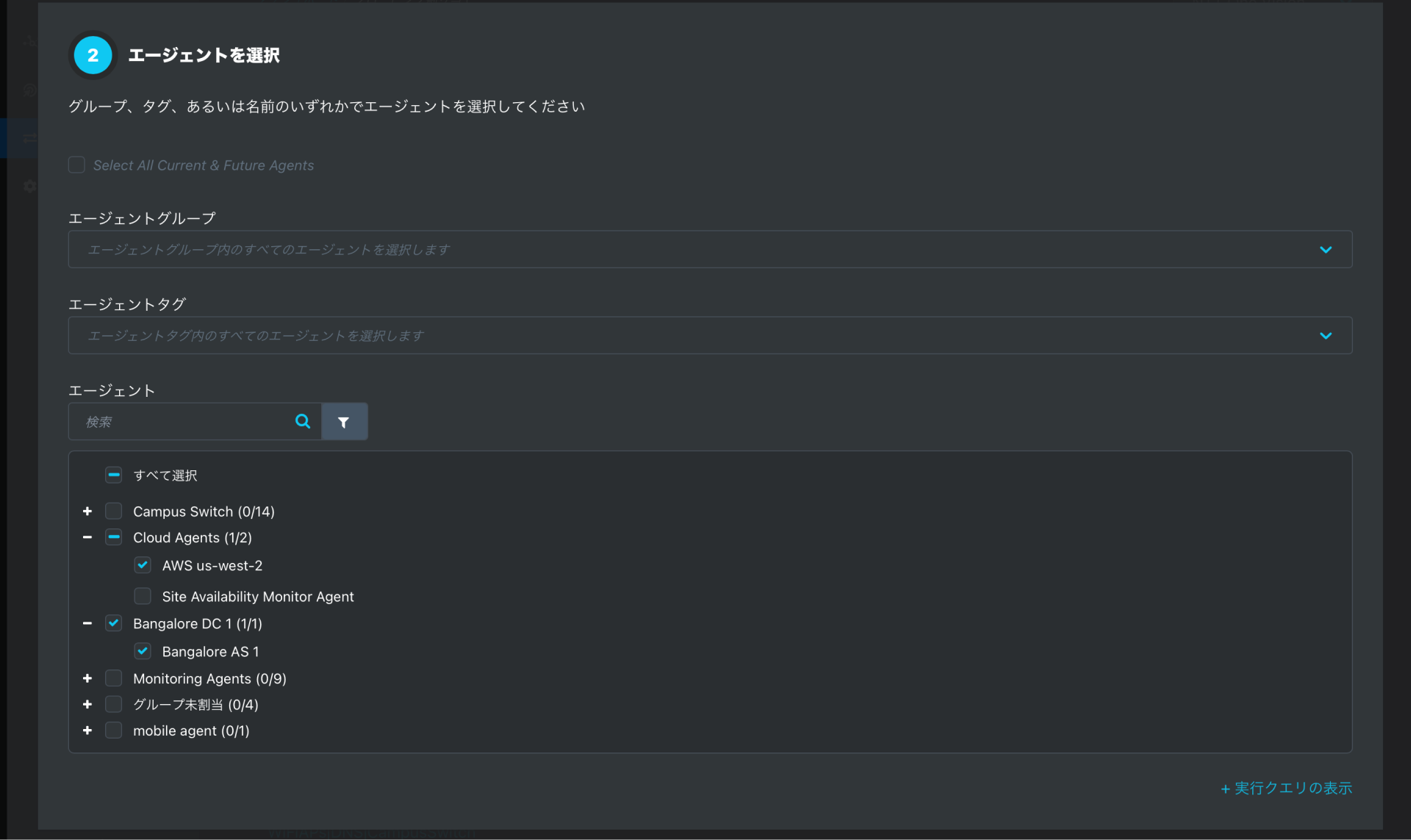
Task: Click the minus icon beside Cloud Agents
Action: (x=87, y=538)
